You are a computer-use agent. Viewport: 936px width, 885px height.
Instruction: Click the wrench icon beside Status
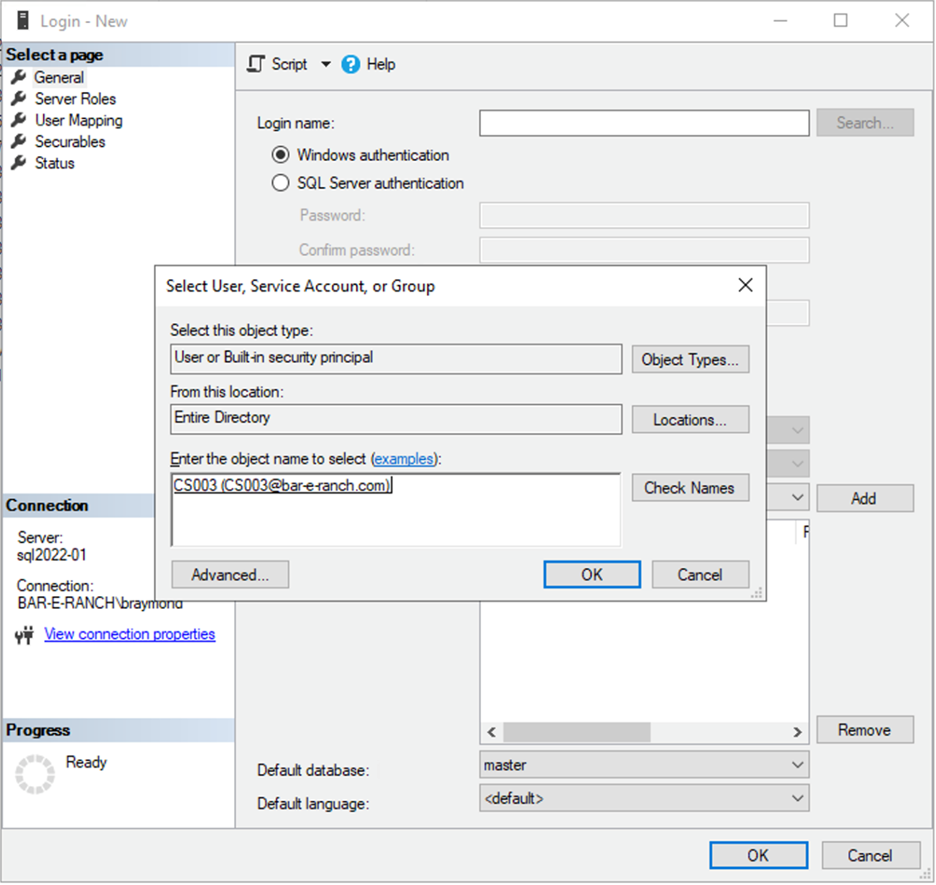coord(18,163)
